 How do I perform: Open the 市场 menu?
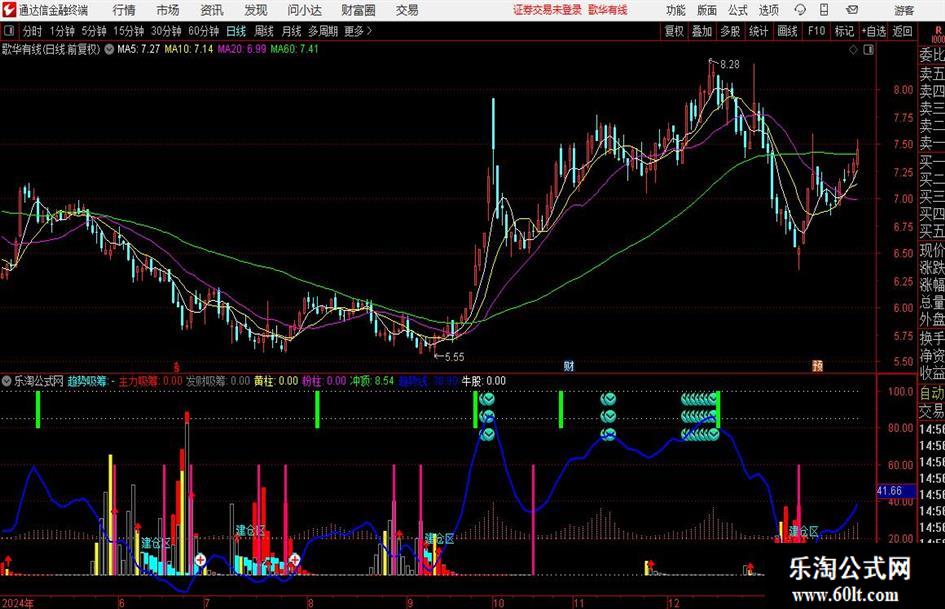click(168, 10)
